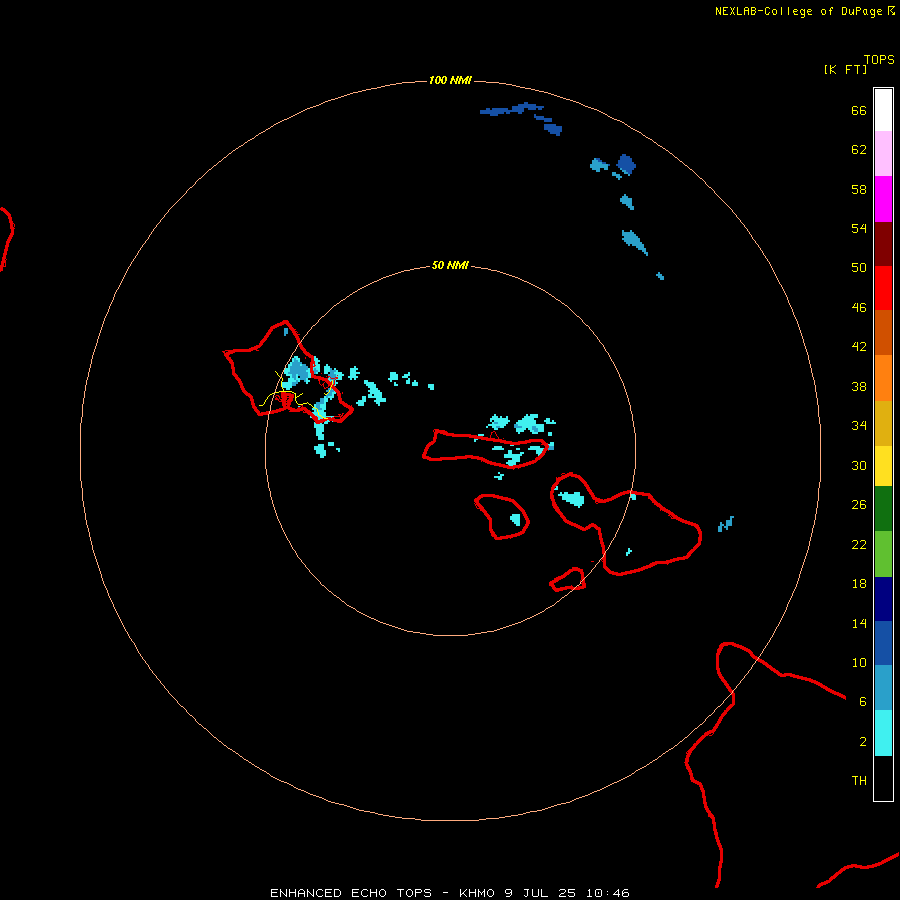Click the navy blue legend swatch
Image resolution: width=900 pixels, height=900 pixels.
pos(883,599)
